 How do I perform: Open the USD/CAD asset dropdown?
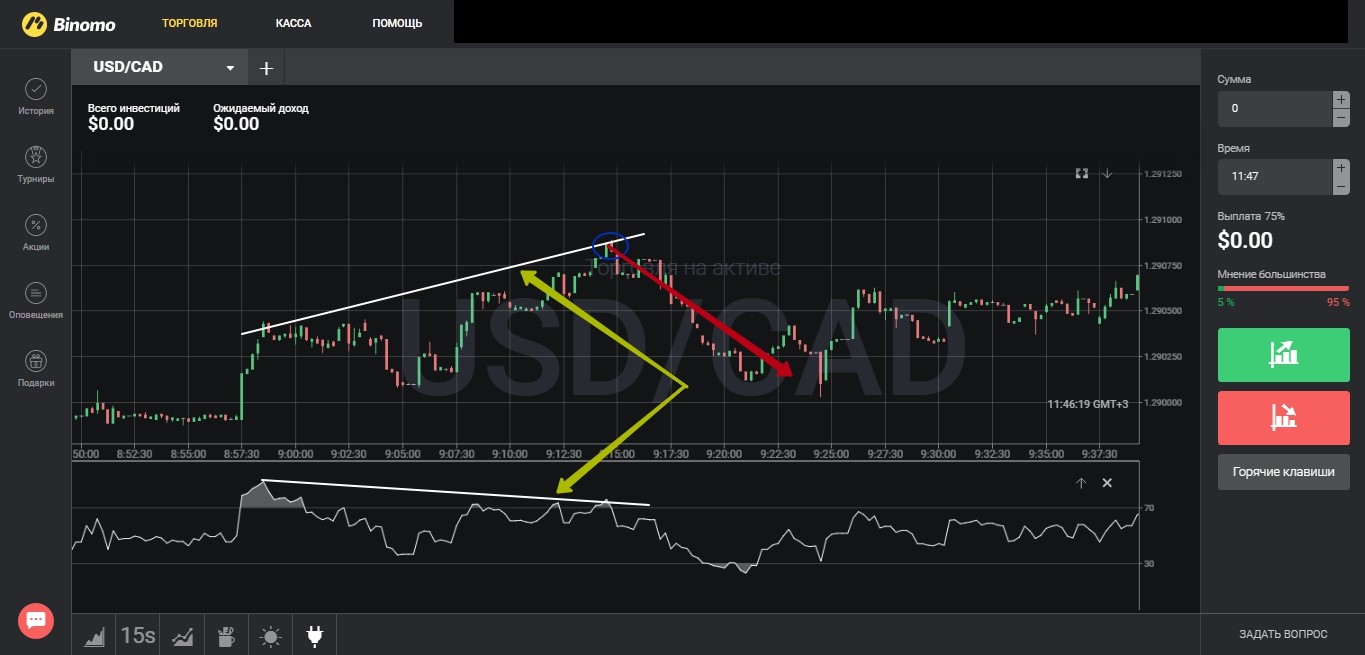[160, 67]
